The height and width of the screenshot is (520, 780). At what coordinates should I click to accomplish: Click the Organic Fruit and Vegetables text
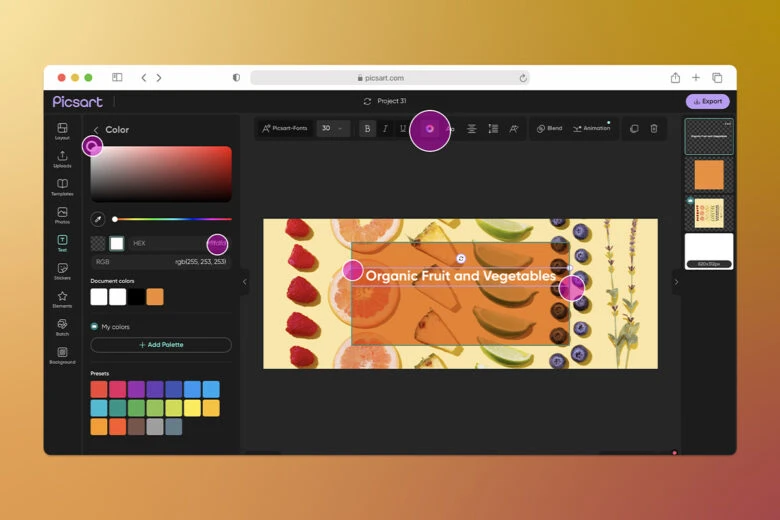tap(460, 276)
